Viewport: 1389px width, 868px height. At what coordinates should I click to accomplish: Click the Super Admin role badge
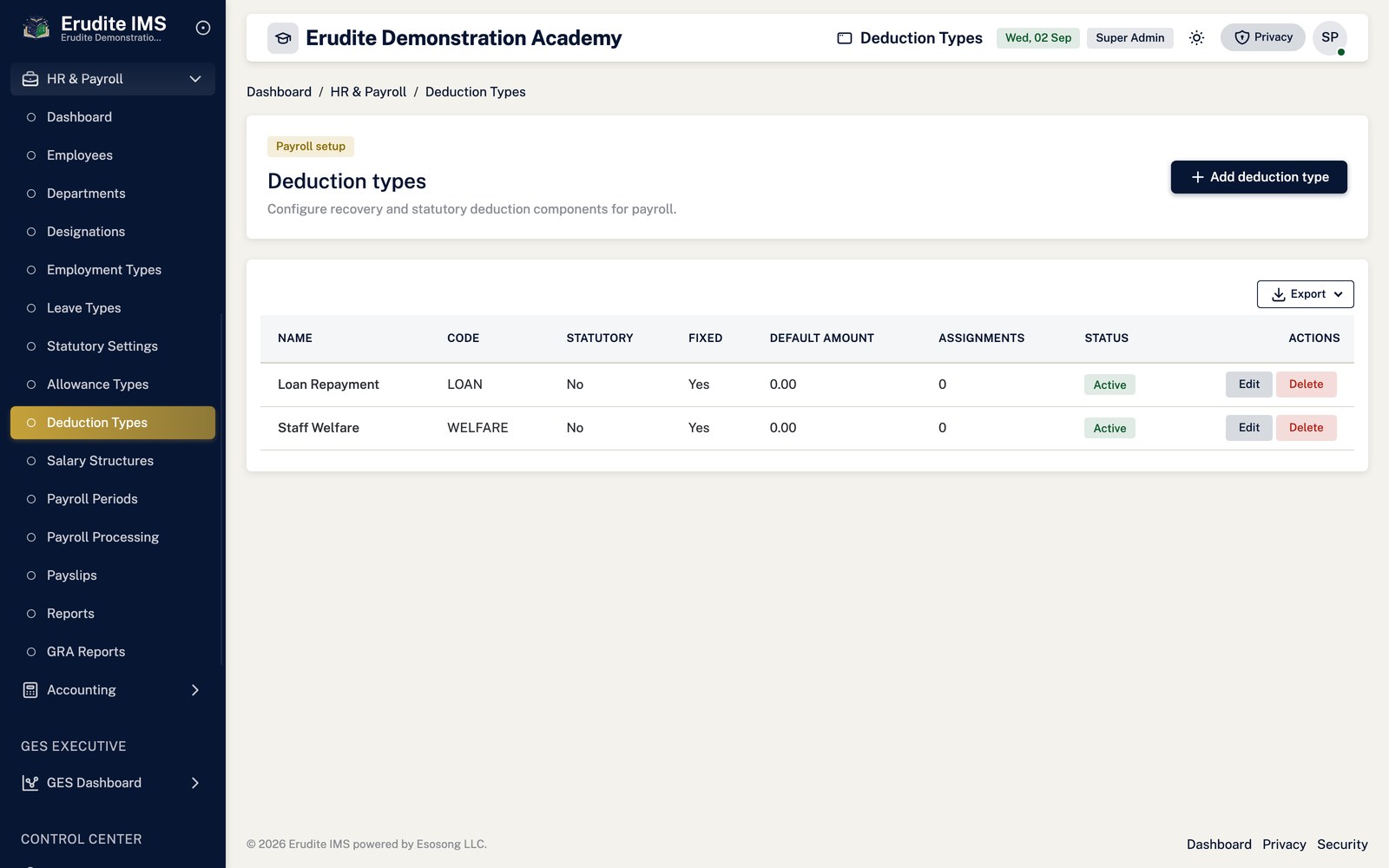click(1129, 37)
